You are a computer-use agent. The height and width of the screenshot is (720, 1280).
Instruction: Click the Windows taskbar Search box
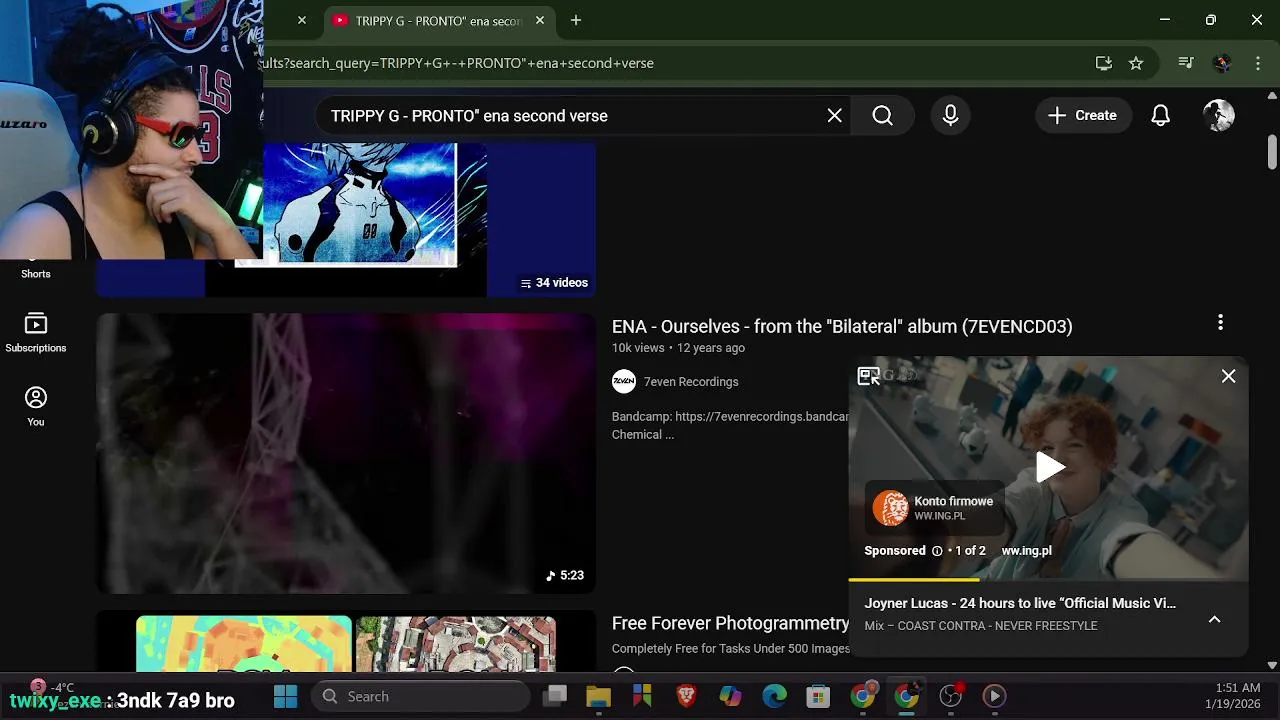click(420, 696)
